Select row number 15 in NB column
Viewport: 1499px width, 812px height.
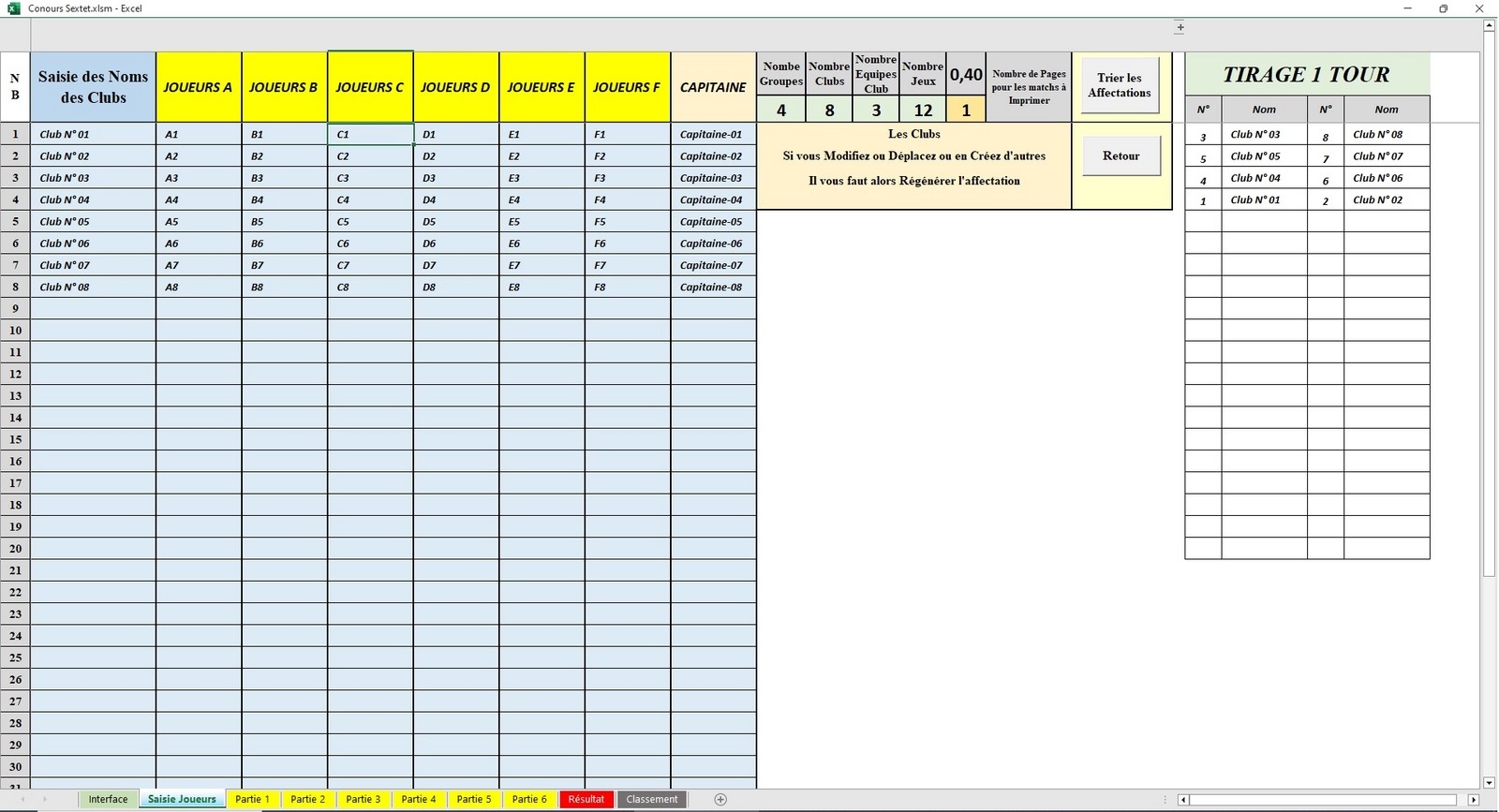pyautogui.click(x=15, y=439)
